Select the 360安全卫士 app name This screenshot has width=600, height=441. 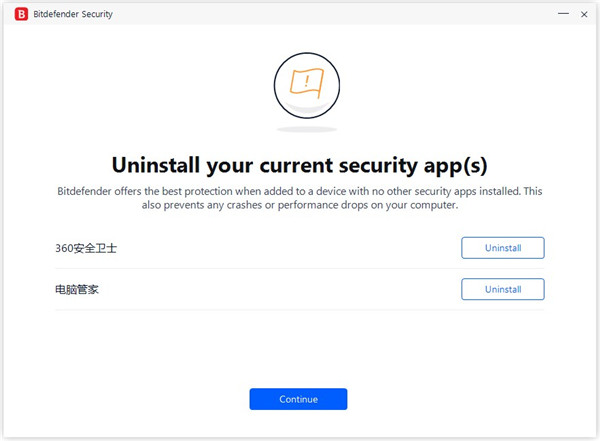[86, 248]
